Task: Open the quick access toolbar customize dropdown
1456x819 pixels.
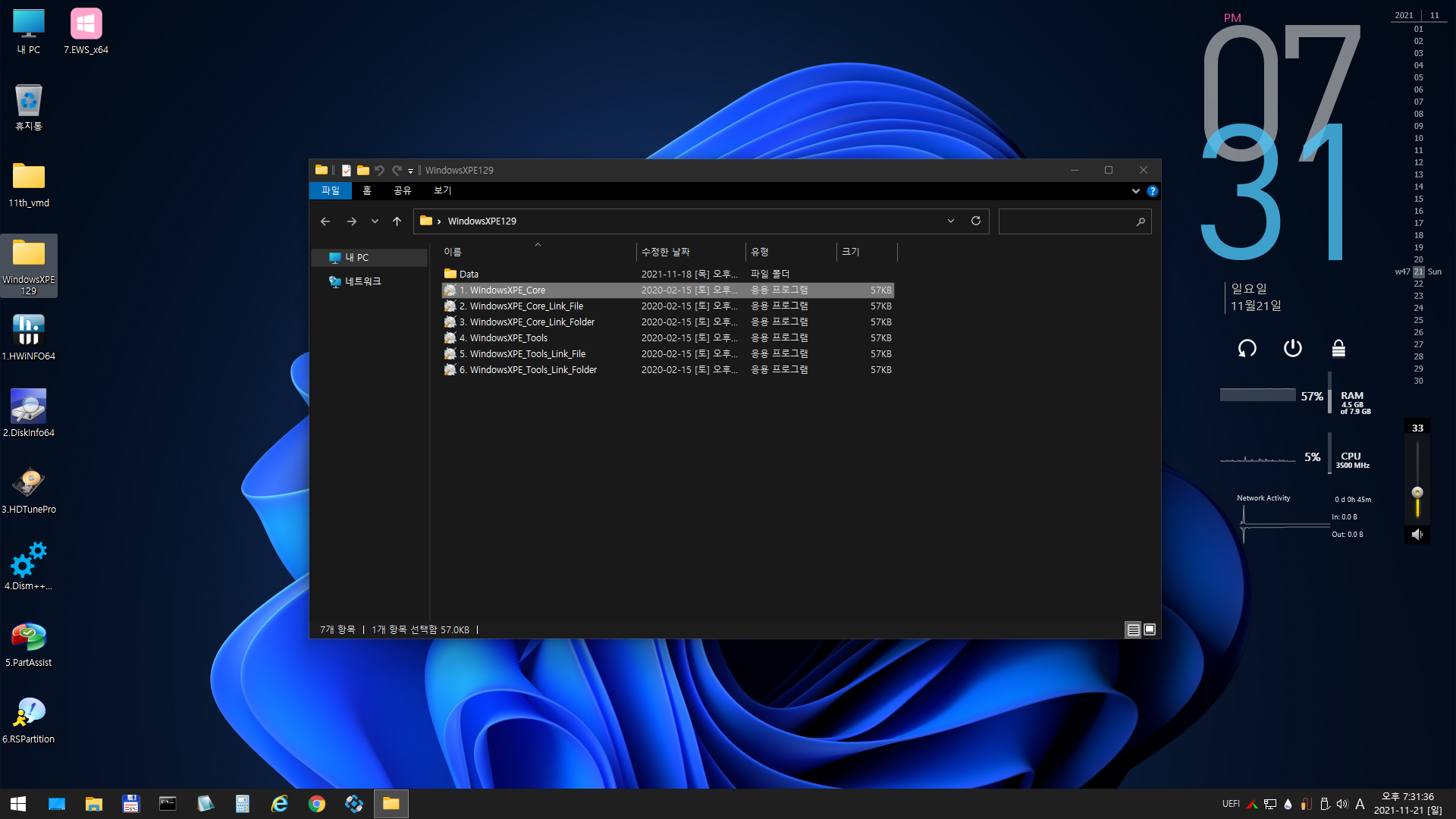Action: (x=410, y=171)
